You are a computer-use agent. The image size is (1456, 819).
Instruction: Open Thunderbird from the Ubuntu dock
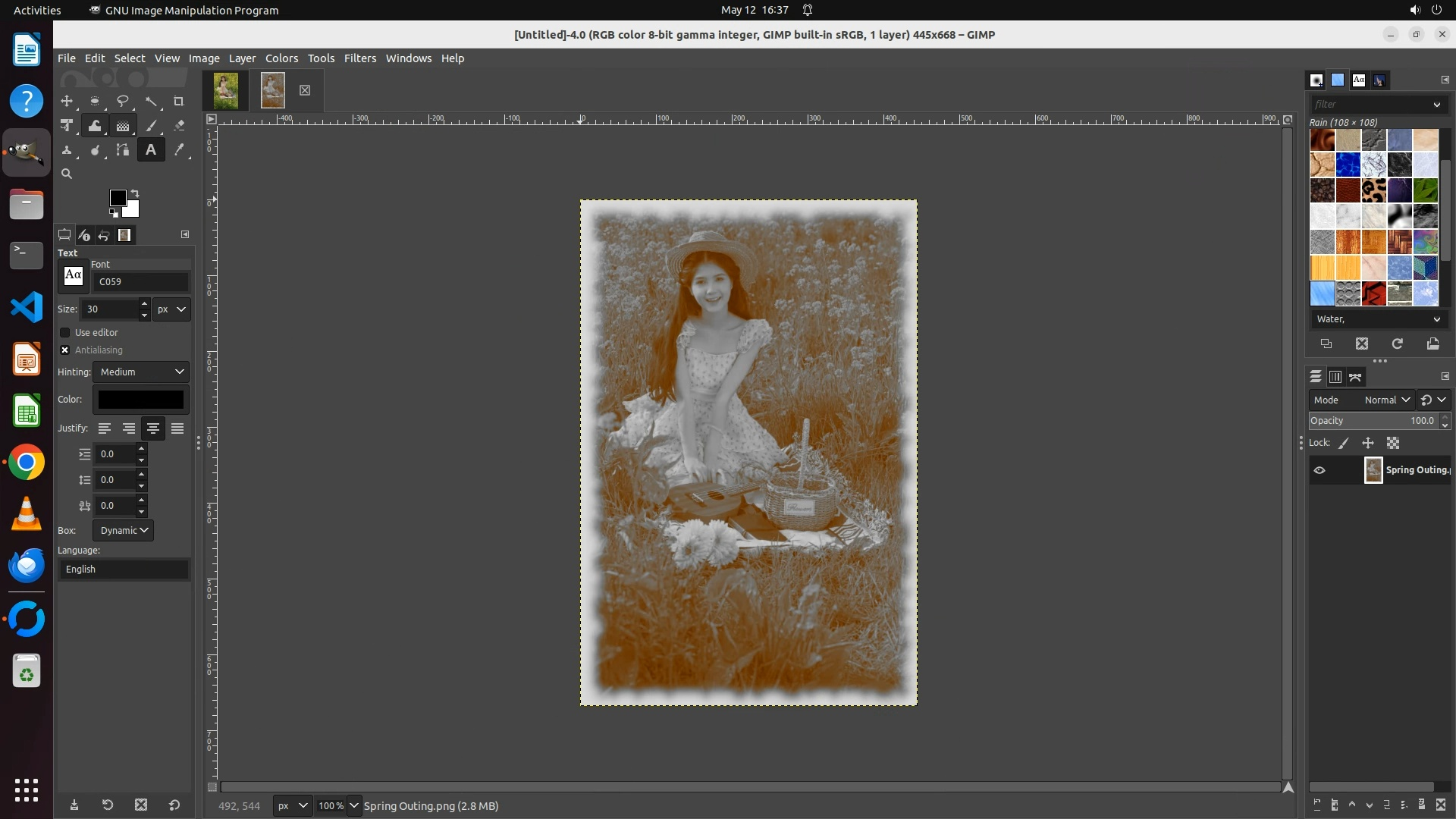27,566
